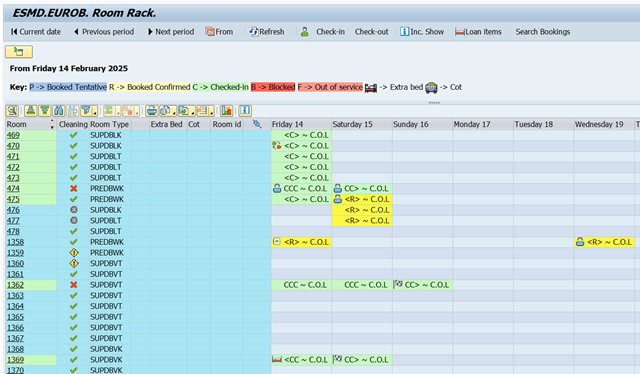Click the guest icon in room 470 Friday cell
The image size is (640, 374).
click(277, 145)
